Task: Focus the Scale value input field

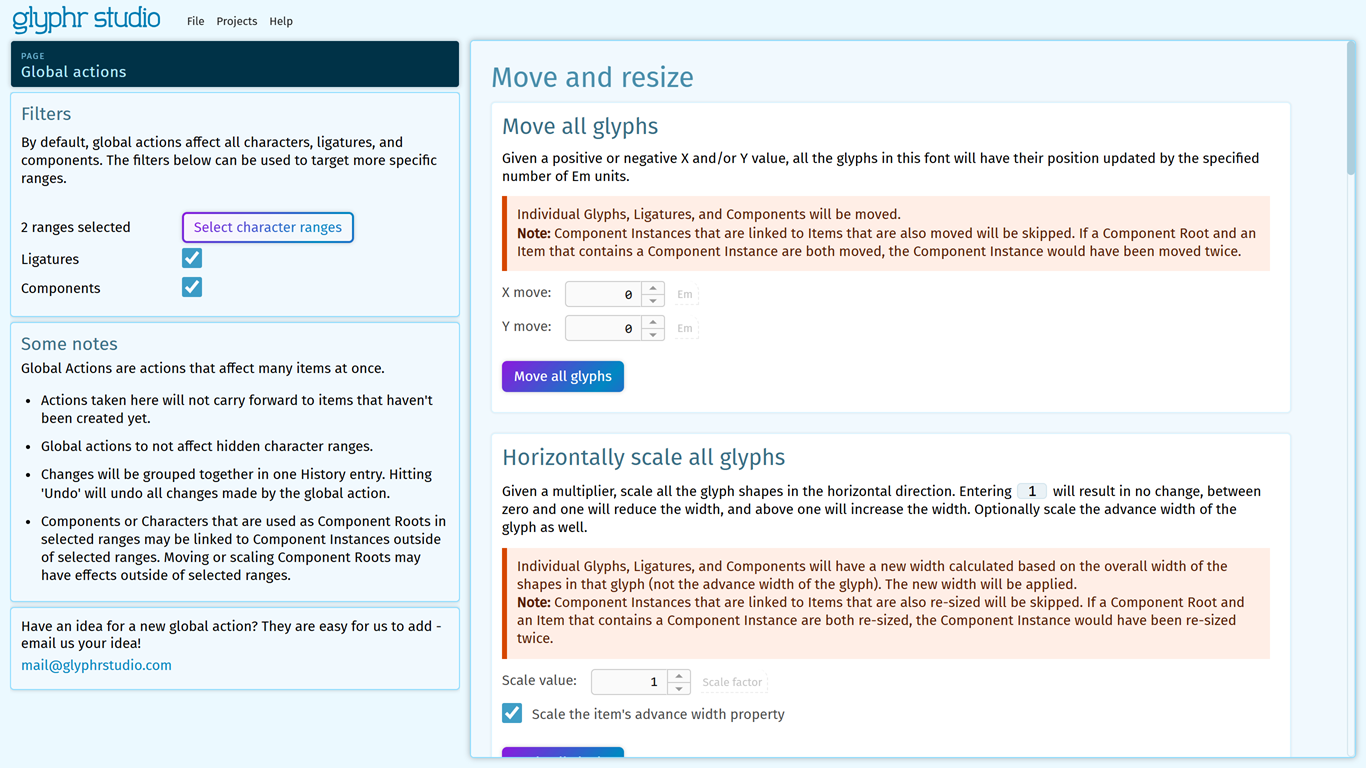Action: [629, 682]
